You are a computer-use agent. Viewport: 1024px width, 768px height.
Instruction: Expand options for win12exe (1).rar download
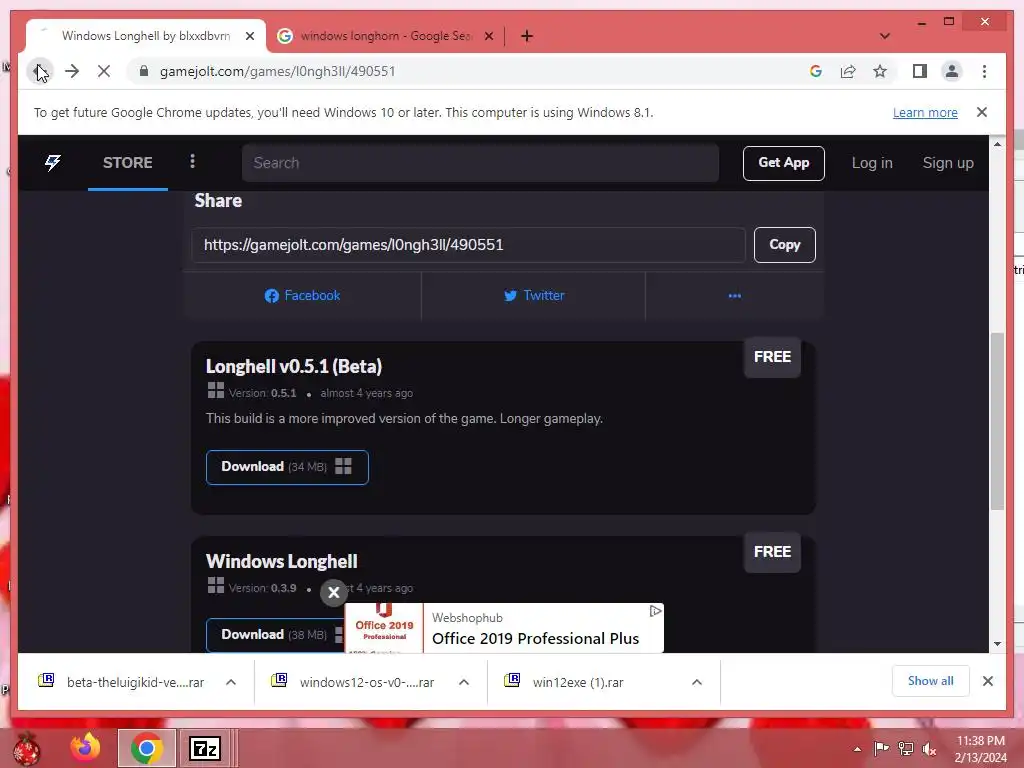coord(697,682)
